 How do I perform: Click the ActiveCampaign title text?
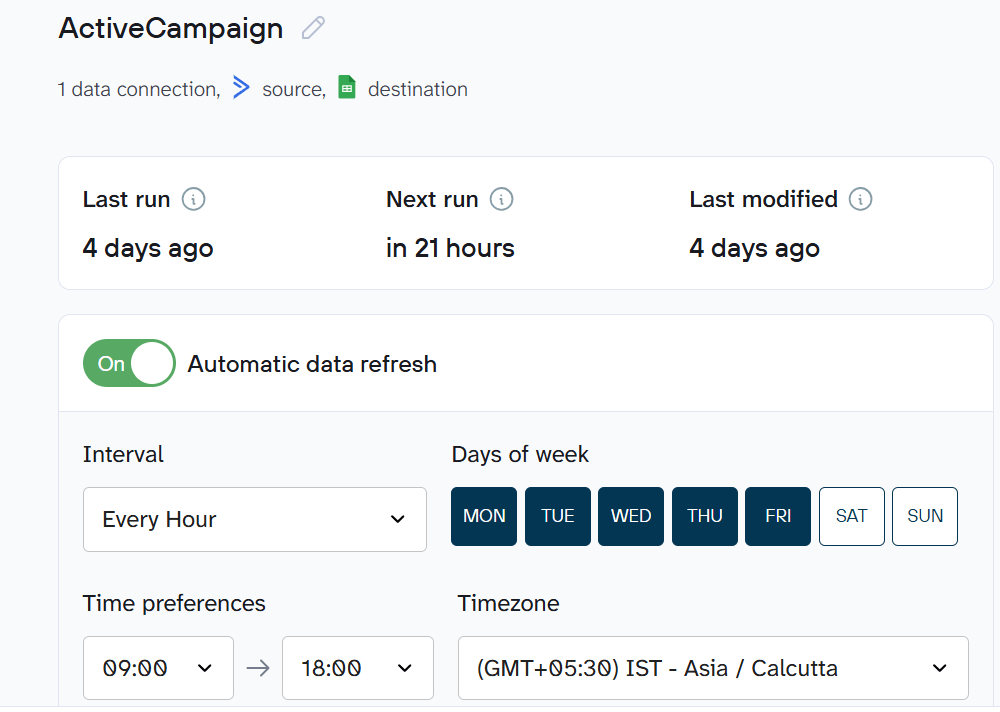pyautogui.click(x=170, y=28)
